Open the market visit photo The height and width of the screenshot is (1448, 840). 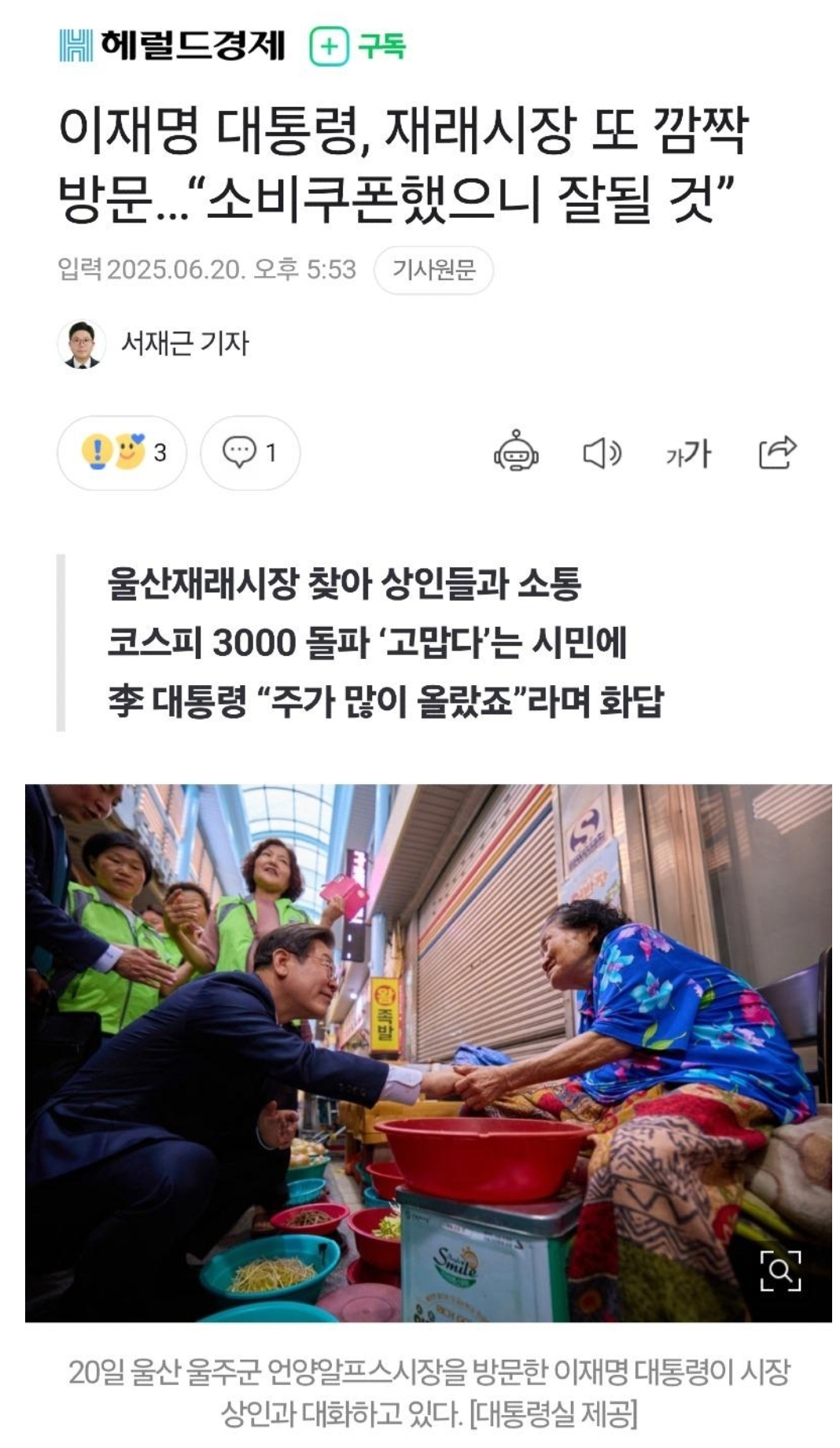tap(429, 1053)
